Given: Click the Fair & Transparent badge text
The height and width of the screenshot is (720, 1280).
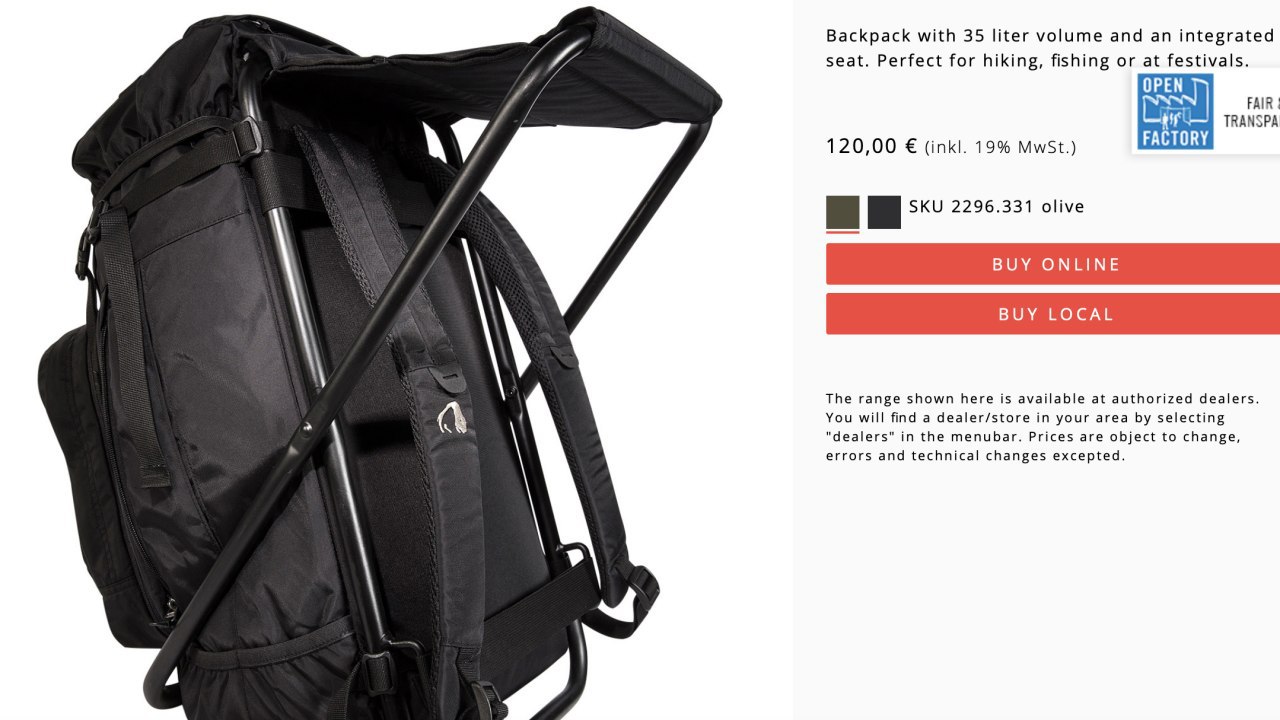Looking at the screenshot, I should click(x=1251, y=112).
